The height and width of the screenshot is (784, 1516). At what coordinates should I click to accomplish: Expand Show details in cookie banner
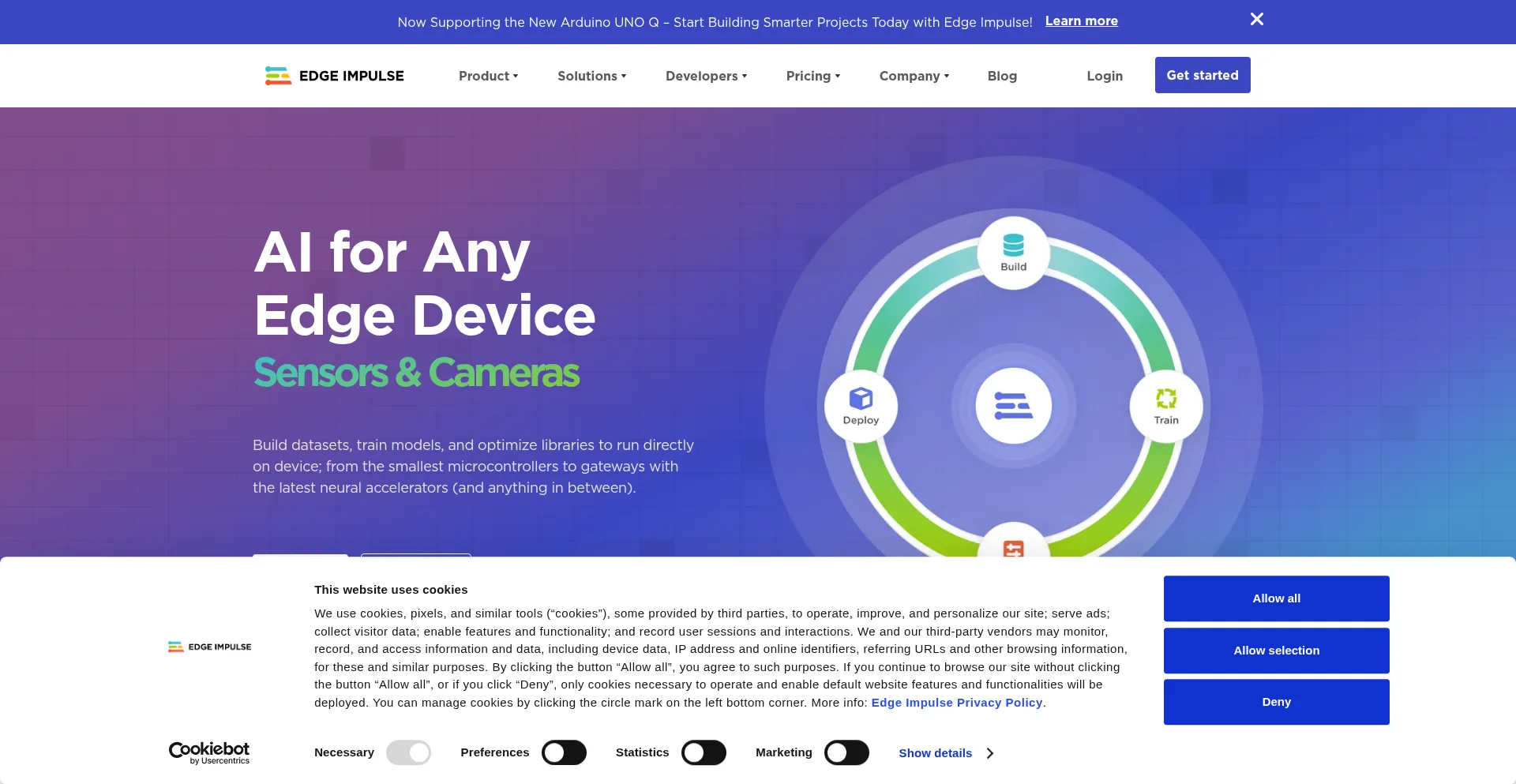[945, 753]
